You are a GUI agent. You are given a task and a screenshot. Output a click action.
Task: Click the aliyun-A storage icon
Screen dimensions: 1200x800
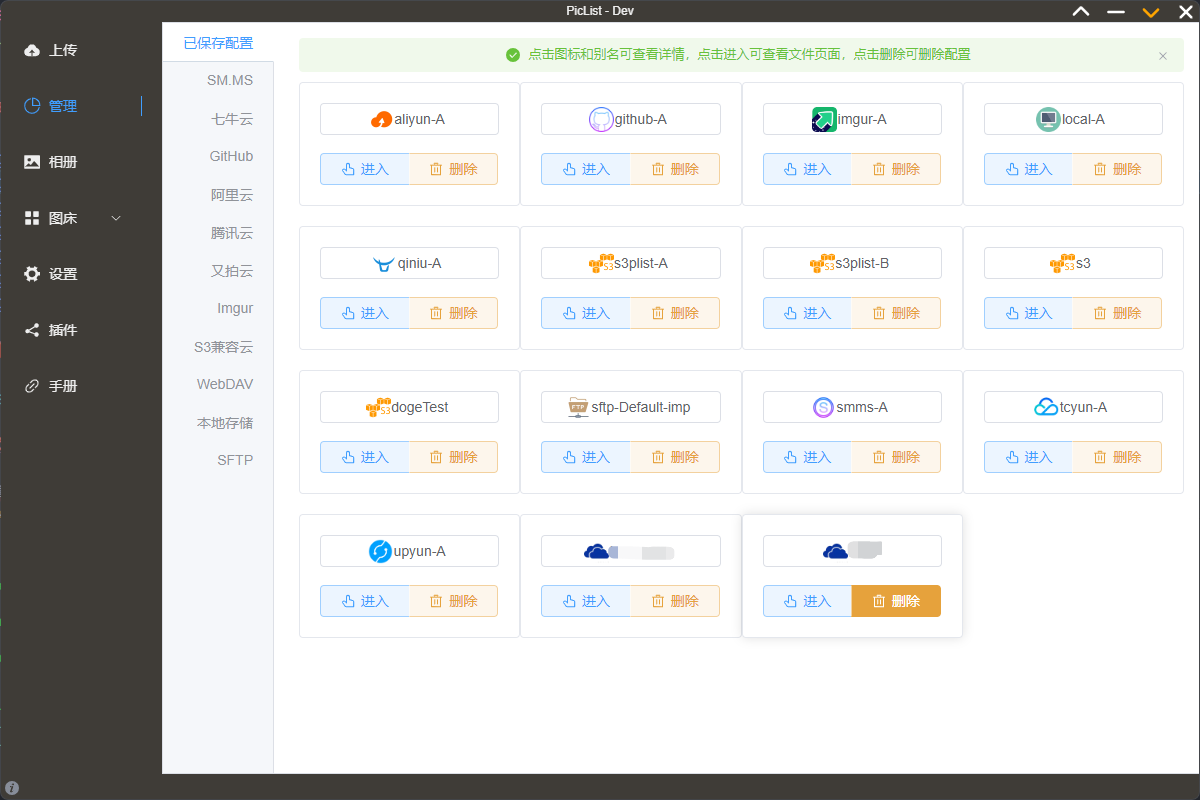pos(381,118)
